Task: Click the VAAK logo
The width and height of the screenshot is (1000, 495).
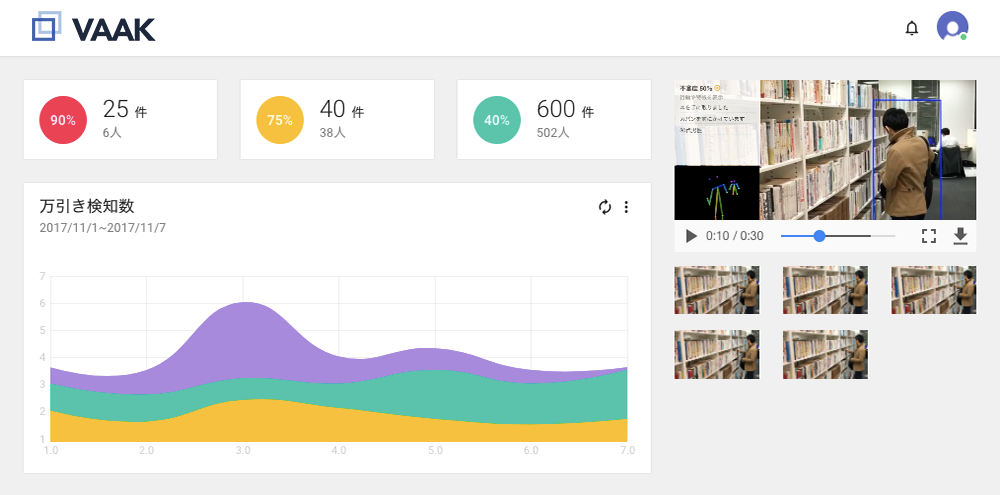Action: (x=93, y=28)
